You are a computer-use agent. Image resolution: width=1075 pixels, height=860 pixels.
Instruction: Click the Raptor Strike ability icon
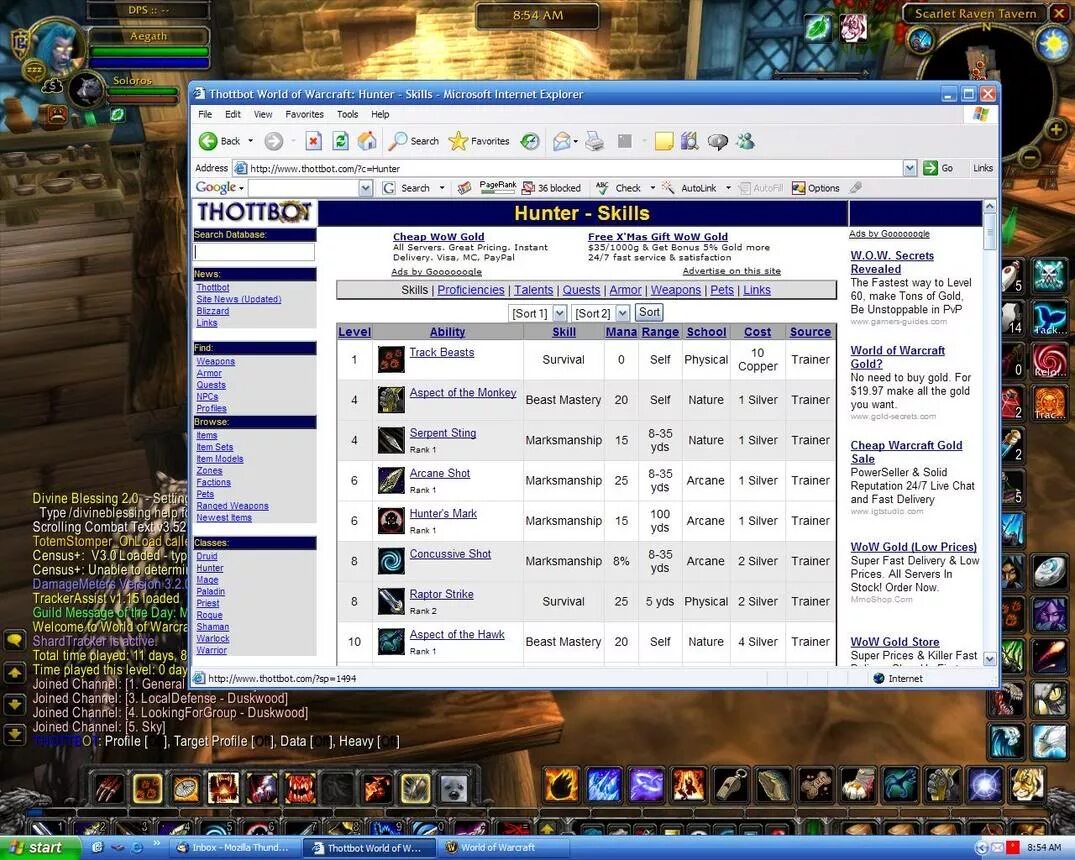[391, 601]
